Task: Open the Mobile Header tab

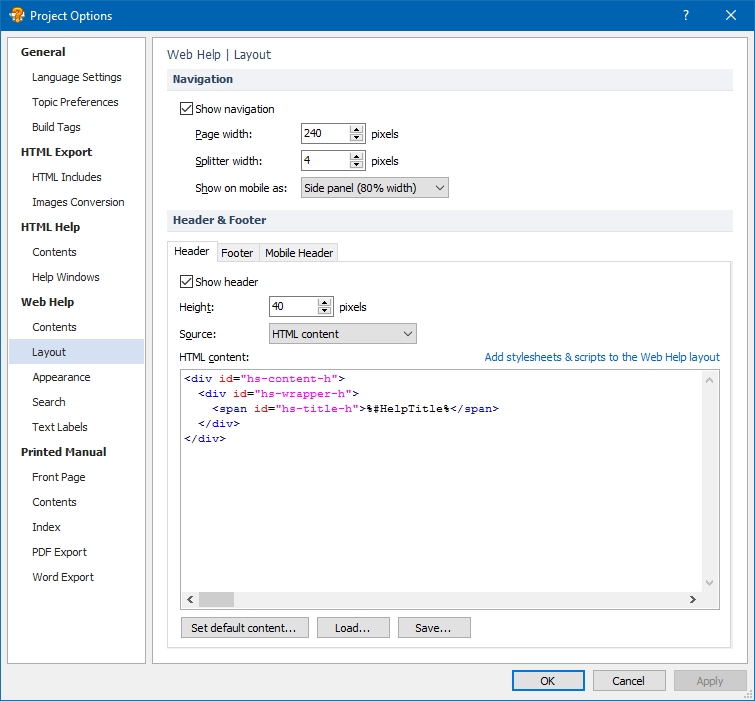Action: pos(299,253)
